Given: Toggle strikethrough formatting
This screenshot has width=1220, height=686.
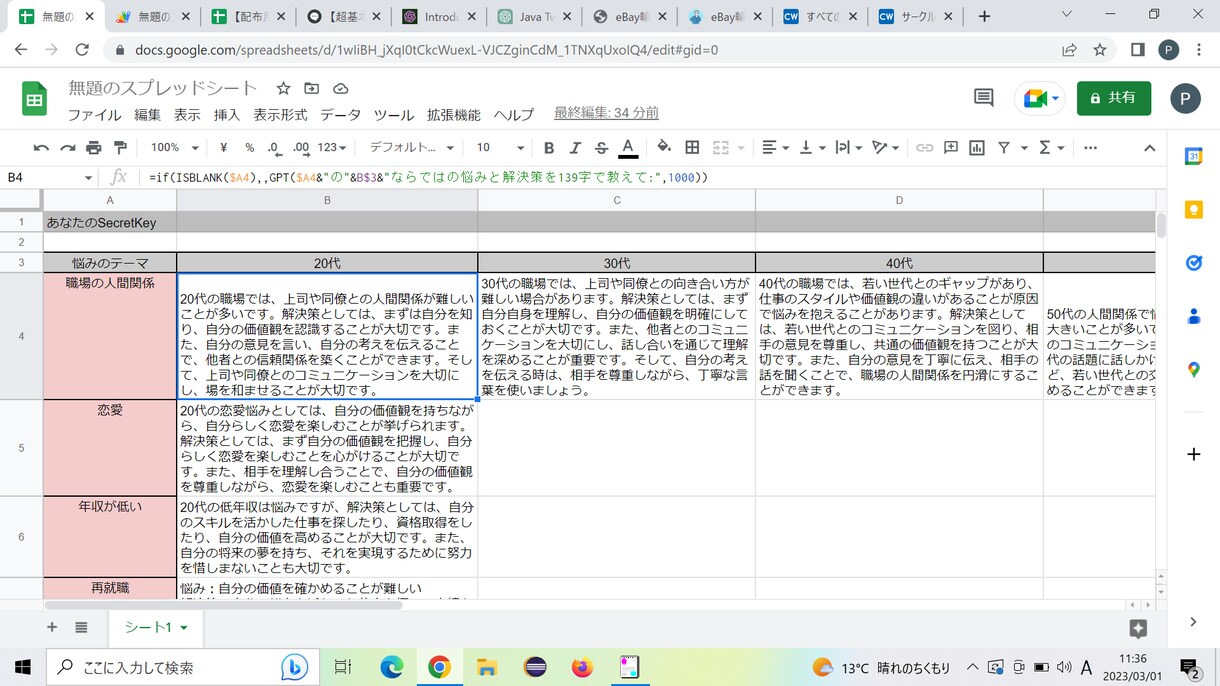Looking at the screenshot, I should click(601, 148).
